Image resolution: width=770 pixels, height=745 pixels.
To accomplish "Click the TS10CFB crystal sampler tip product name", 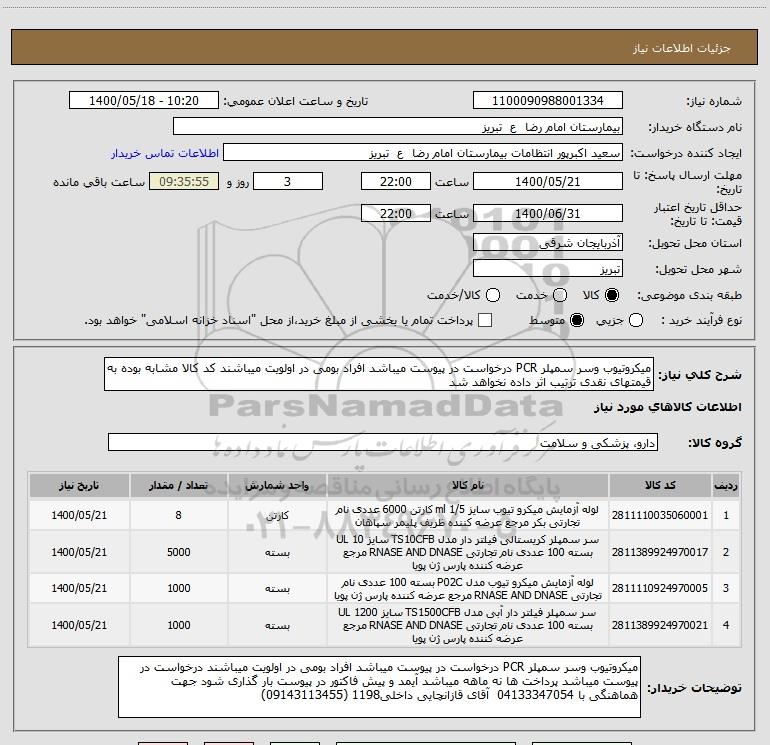I will pos(468,552).
